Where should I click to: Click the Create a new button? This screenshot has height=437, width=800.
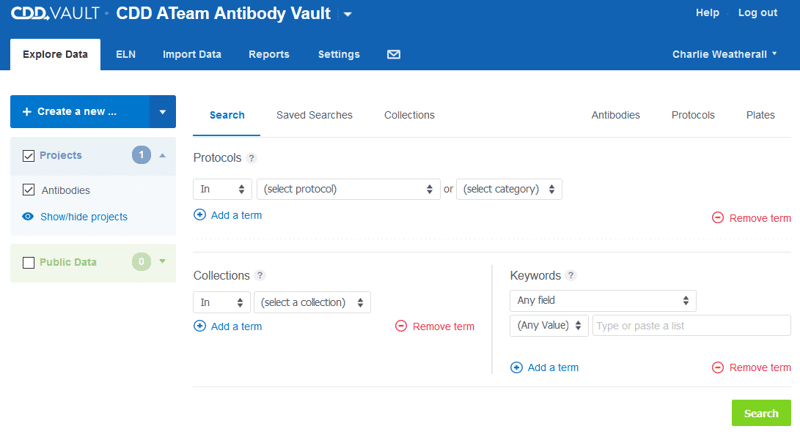(x=80, y=112)
